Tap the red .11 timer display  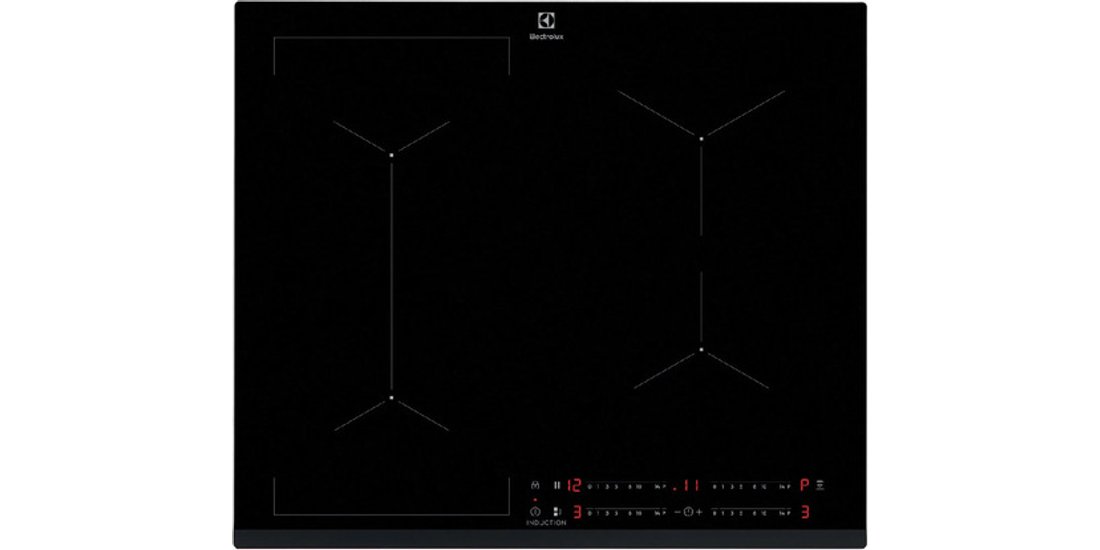click(686, 485)
